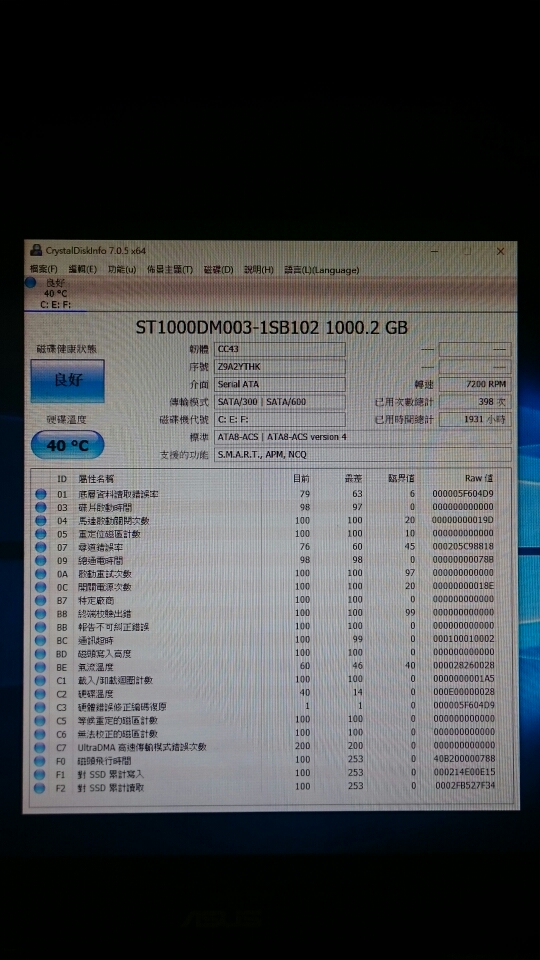Click the blue indicator in row B7
540x960 pixels.
click(x=41, y=600)
